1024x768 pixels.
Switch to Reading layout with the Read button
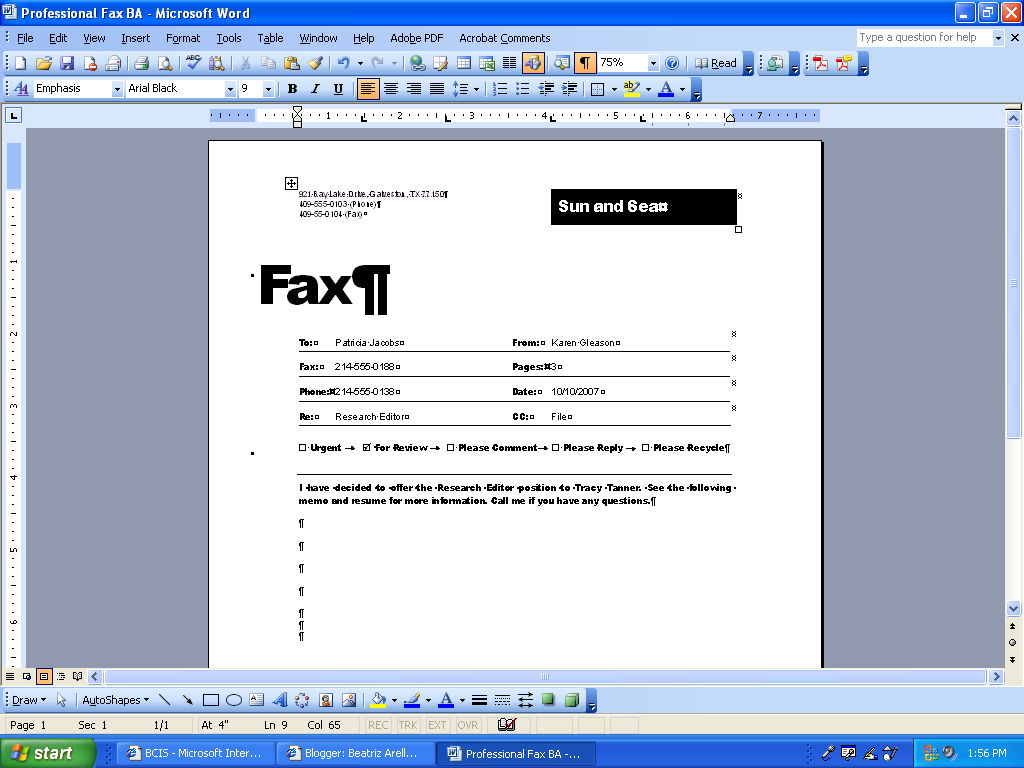pyautogui.click(x=716, y=63)
